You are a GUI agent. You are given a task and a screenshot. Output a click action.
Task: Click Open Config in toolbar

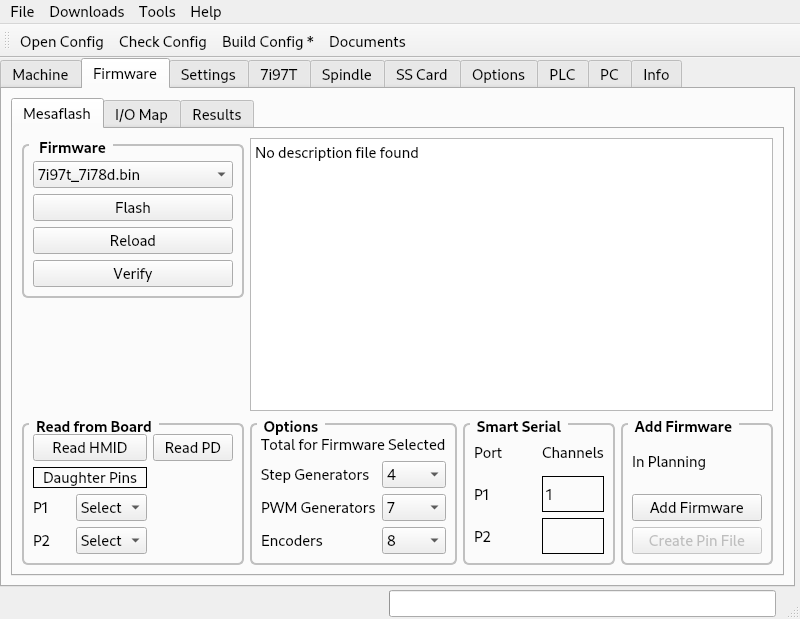coord(62,42)
